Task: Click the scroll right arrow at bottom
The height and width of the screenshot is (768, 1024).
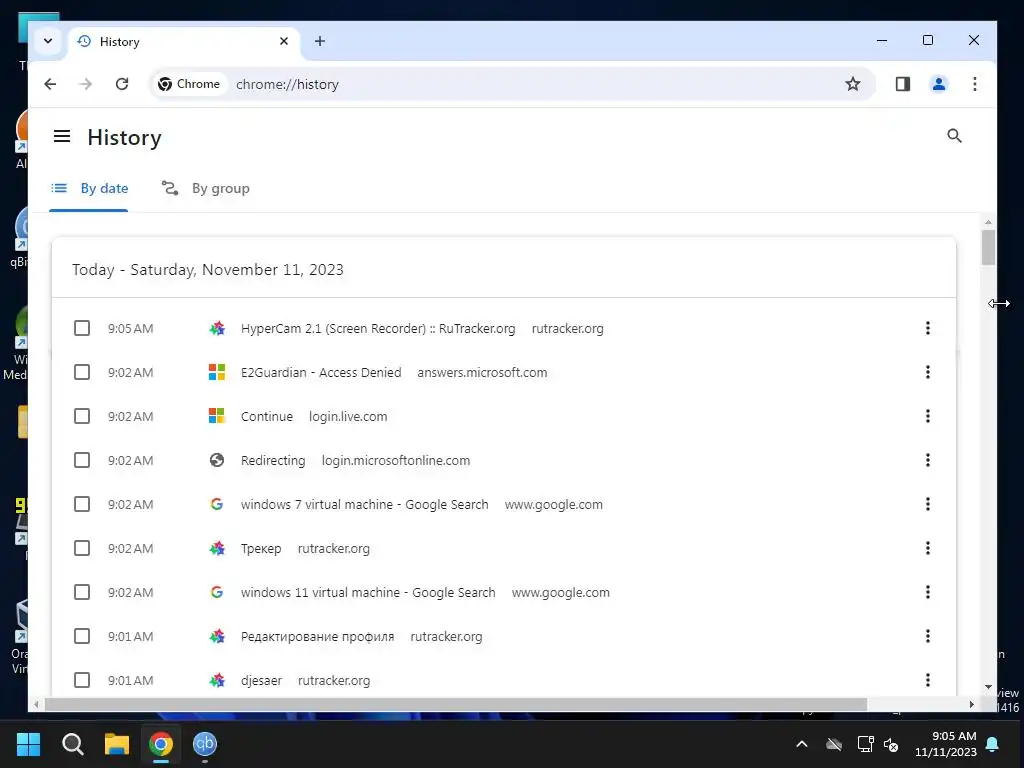Action: click(972, 704)
